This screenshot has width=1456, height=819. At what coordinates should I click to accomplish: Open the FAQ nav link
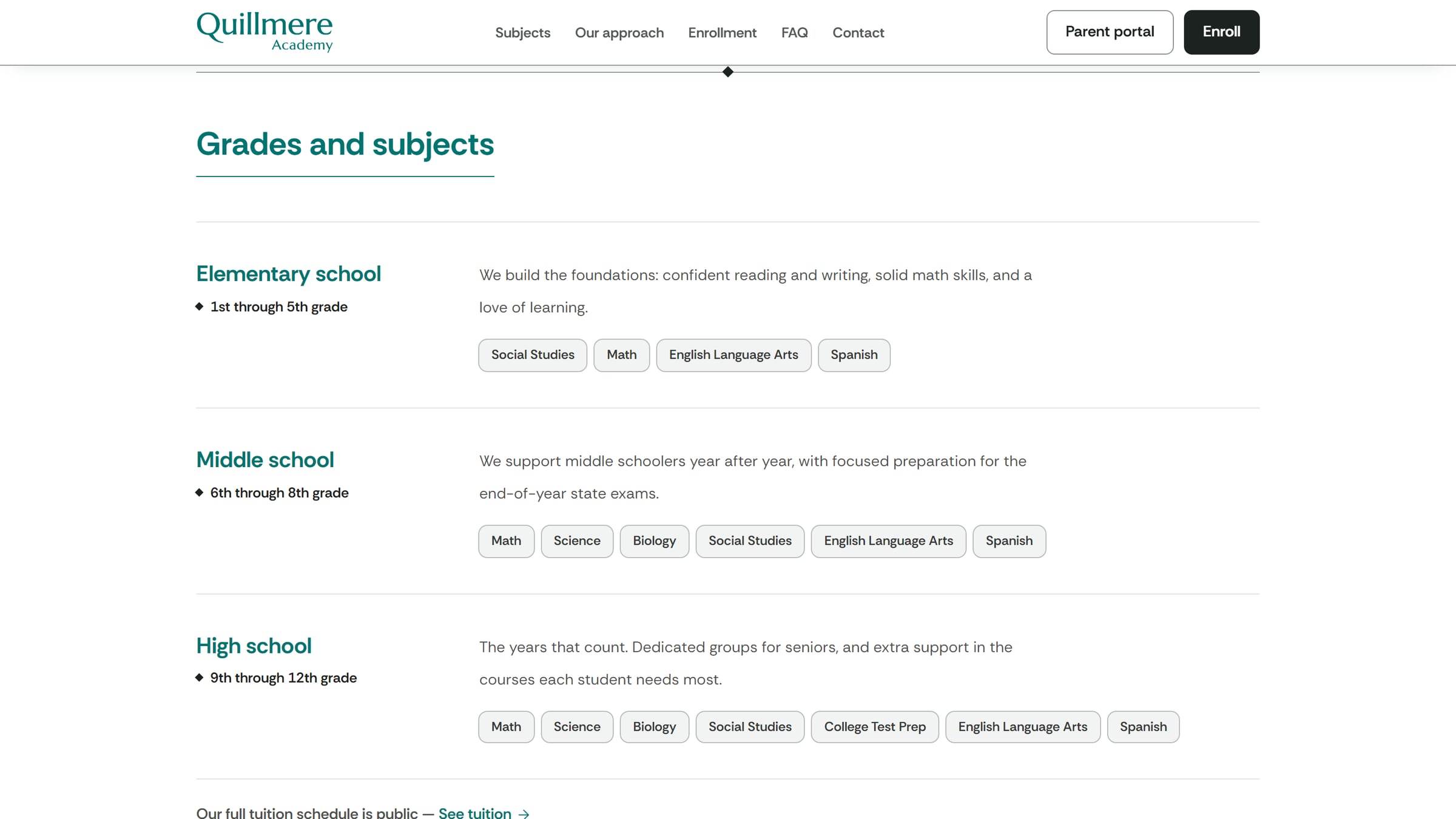point(794,33)
